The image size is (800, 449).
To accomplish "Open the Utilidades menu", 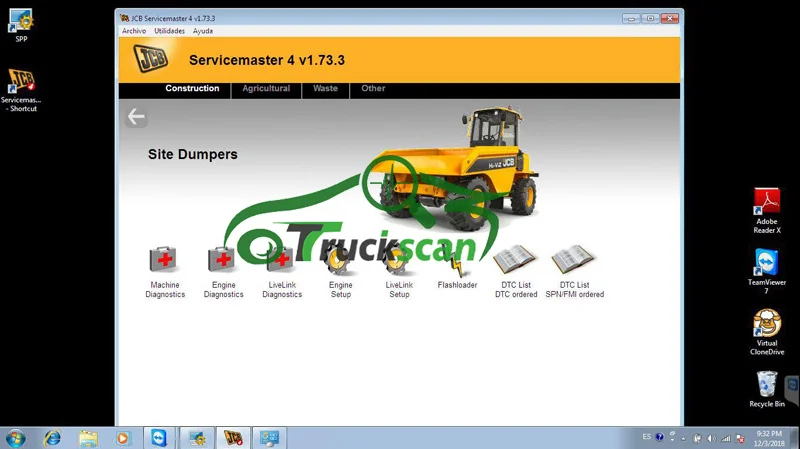I will click(169, 31).
